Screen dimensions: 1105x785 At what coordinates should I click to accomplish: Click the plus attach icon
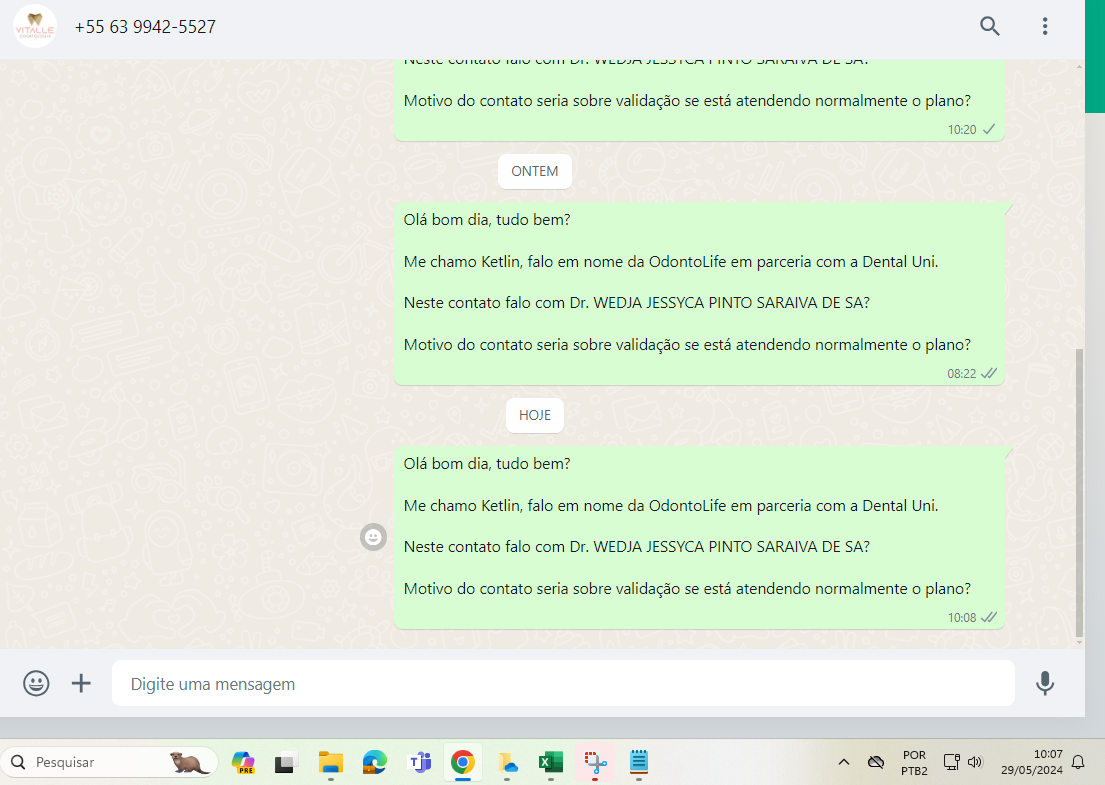(x=81, y=683)
